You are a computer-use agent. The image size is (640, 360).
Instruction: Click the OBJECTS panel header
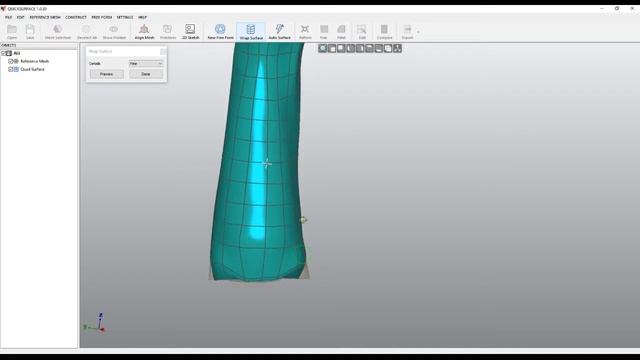click(x=39, y=45)
